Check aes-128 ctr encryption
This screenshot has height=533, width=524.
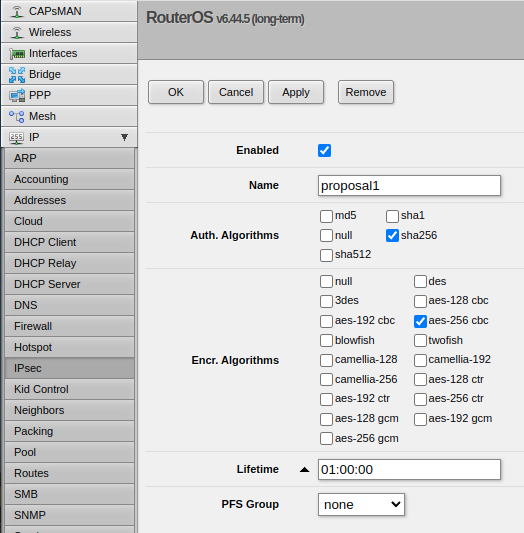pos(420,380)
